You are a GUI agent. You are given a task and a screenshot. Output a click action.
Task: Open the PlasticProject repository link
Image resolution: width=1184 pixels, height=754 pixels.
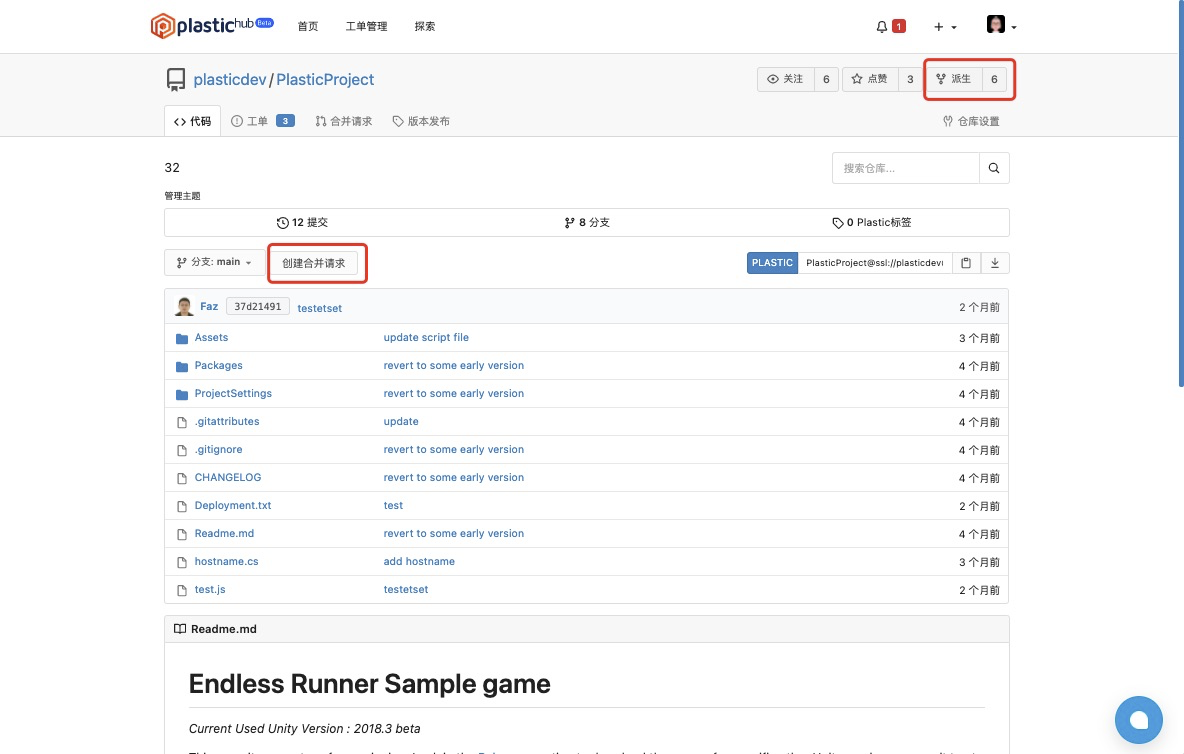click(x=325, y=79)
